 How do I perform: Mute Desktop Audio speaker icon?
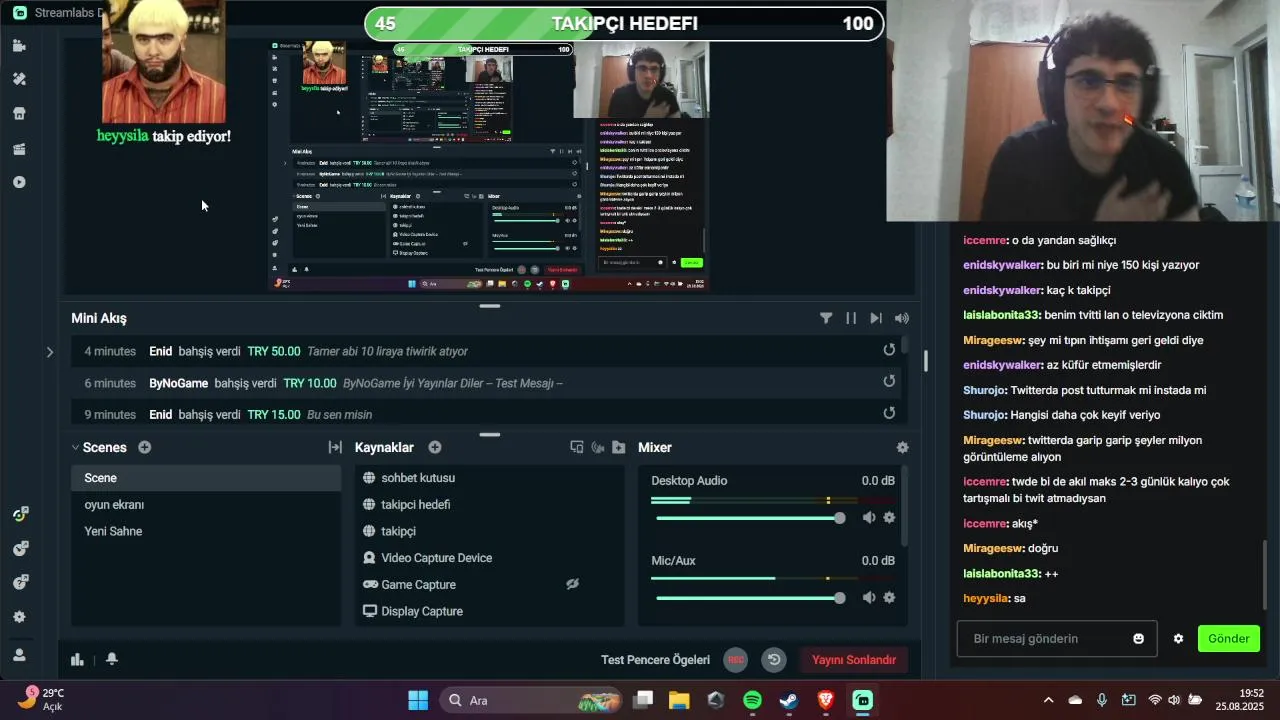click(x=869, y=517)
